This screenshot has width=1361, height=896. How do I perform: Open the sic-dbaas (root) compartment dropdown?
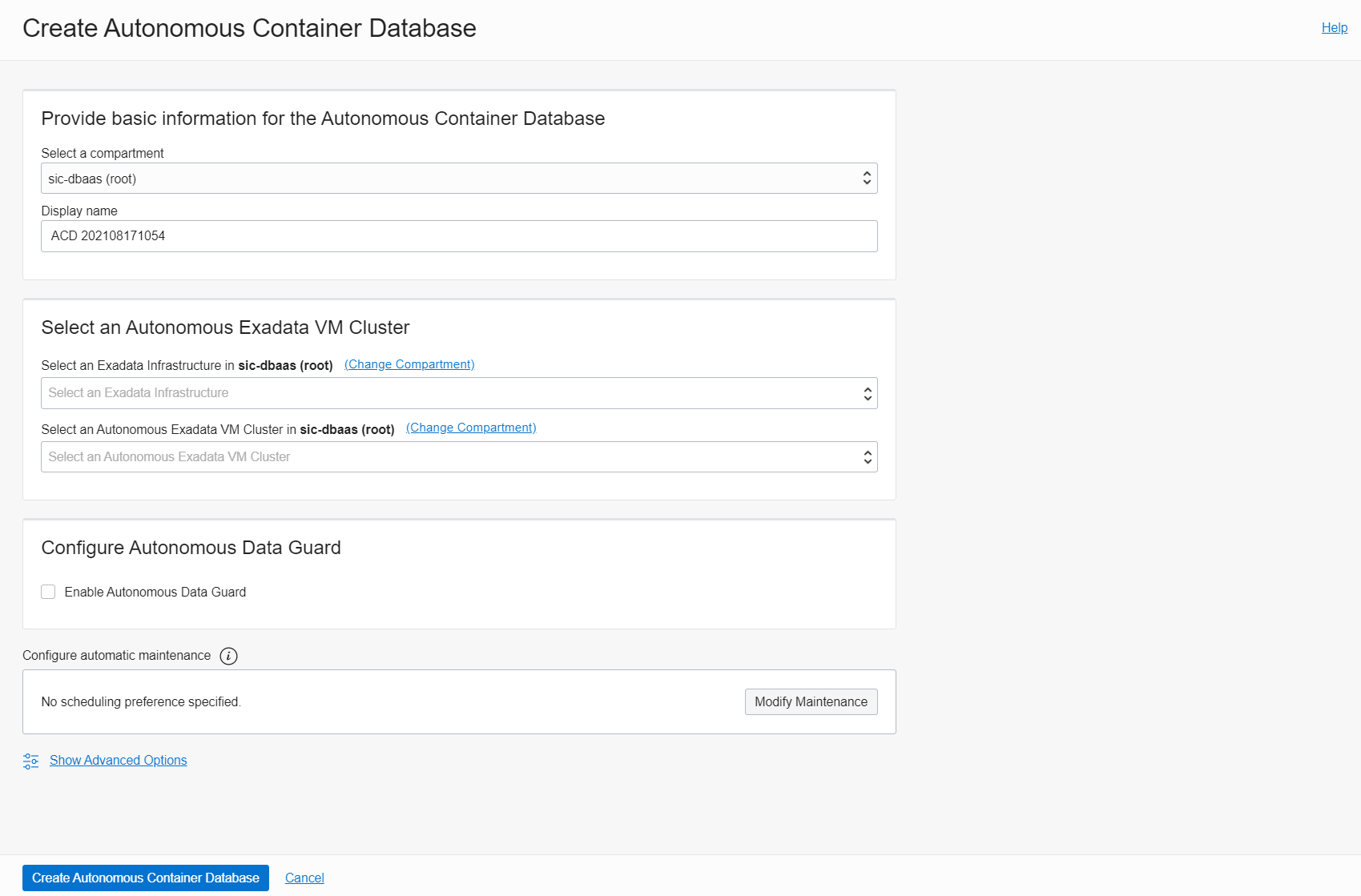(449, 179)
